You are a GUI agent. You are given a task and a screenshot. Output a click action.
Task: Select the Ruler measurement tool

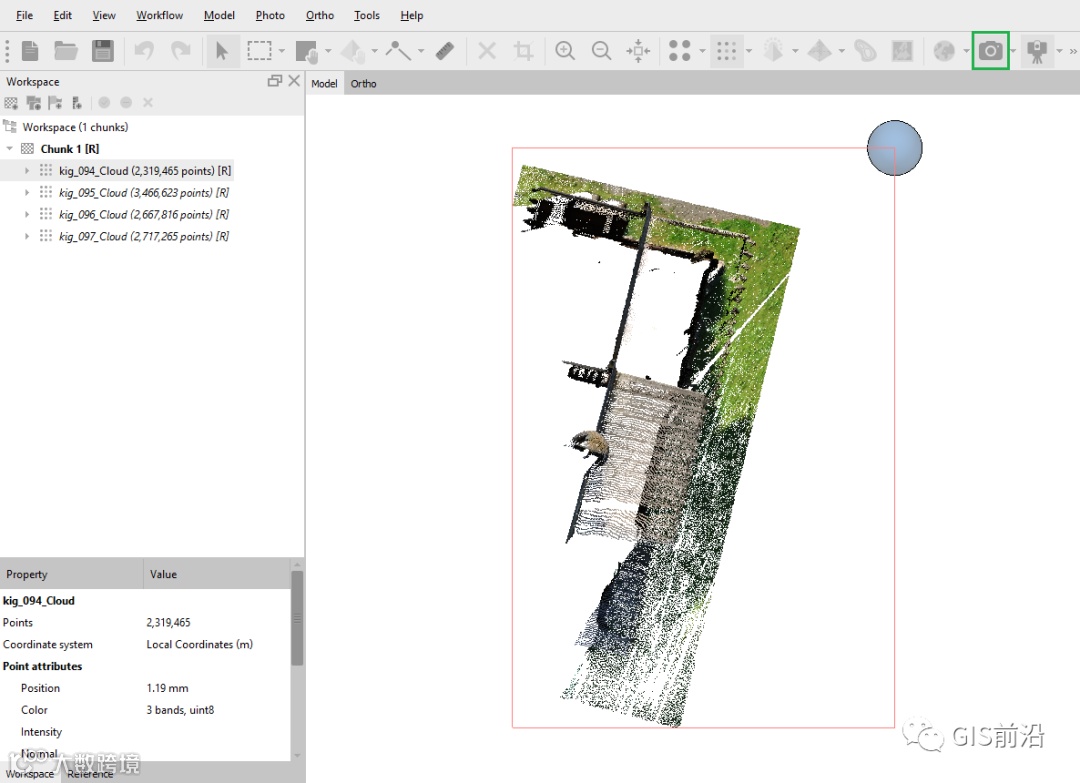[446, 51]
